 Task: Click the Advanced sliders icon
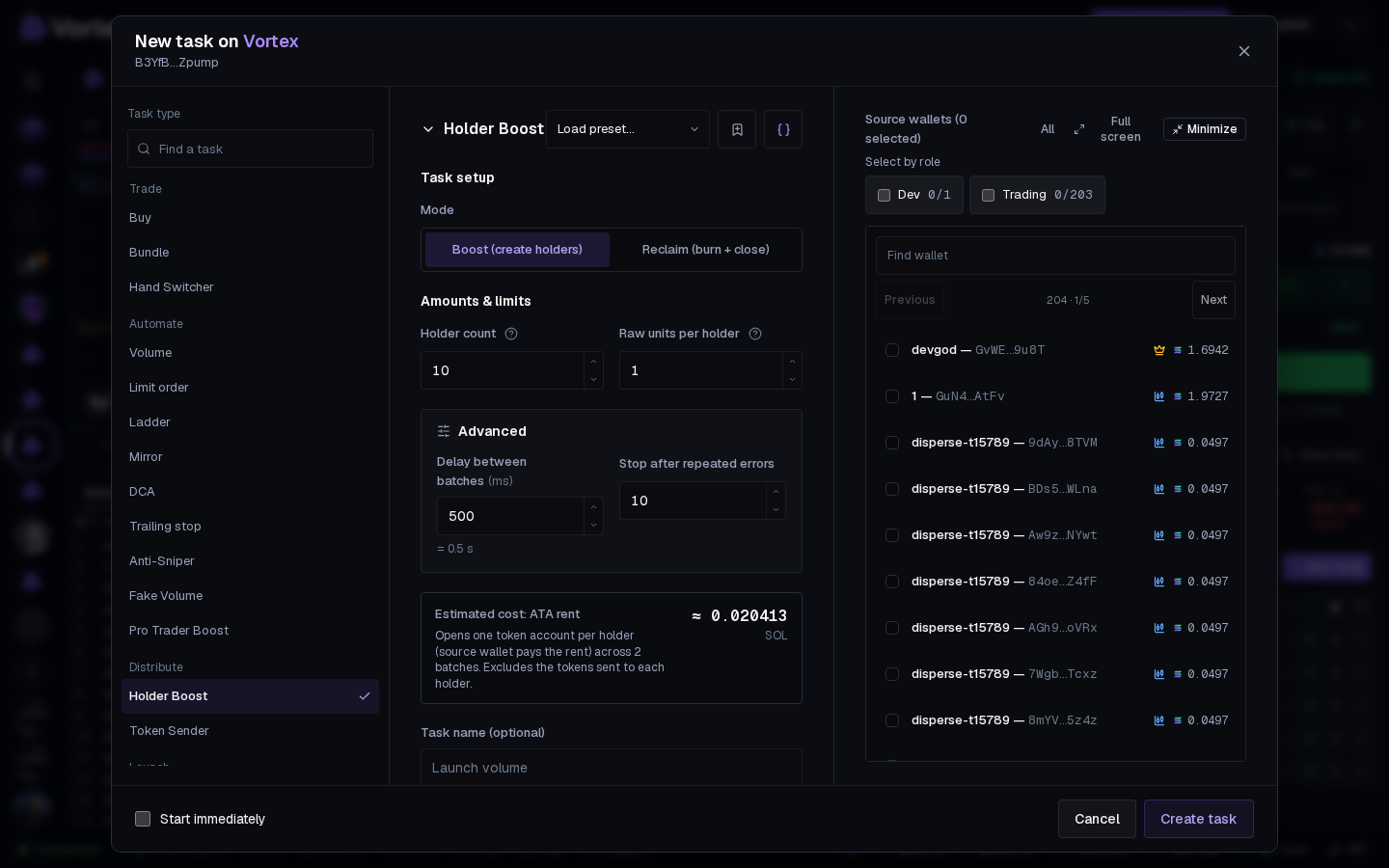click(444, 431)
